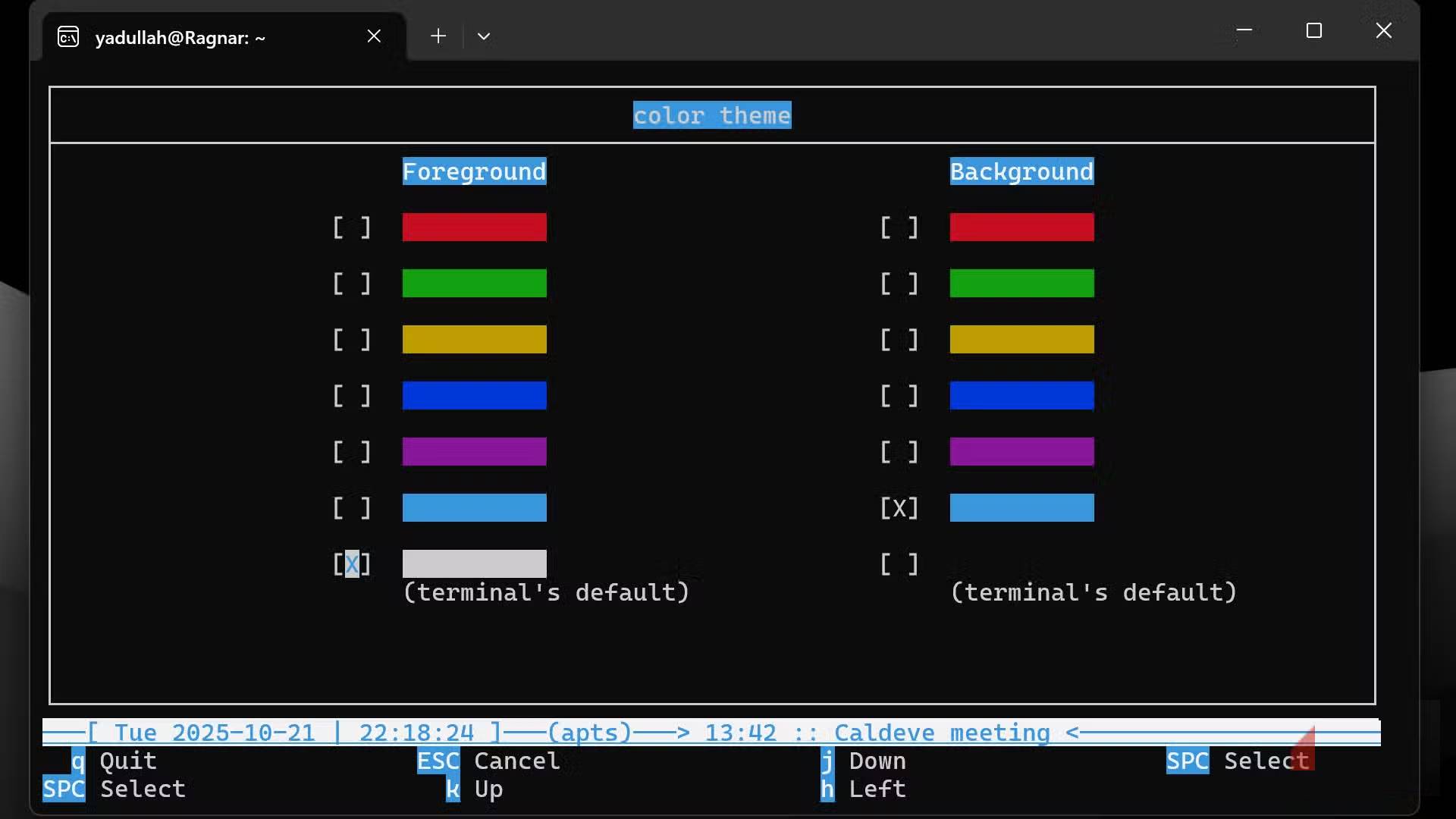
Task: Check the terminal's default background checkbox
Action: click(x=899, y=564)
